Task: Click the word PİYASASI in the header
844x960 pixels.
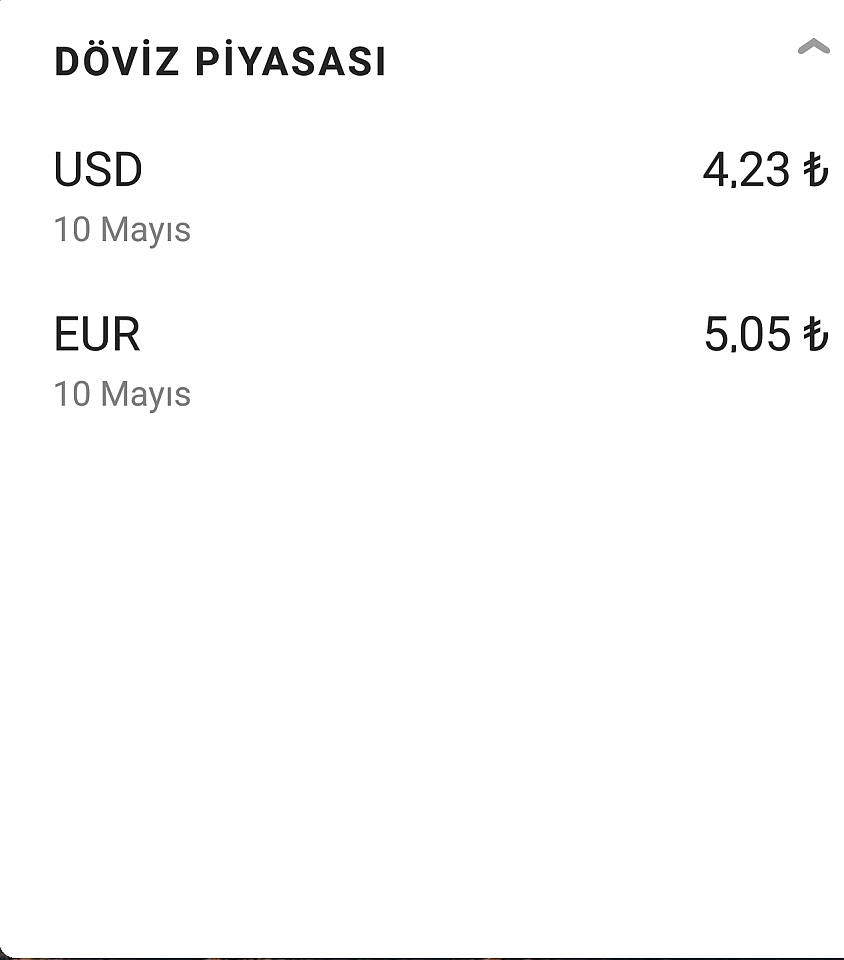Action: click(291, 60)
